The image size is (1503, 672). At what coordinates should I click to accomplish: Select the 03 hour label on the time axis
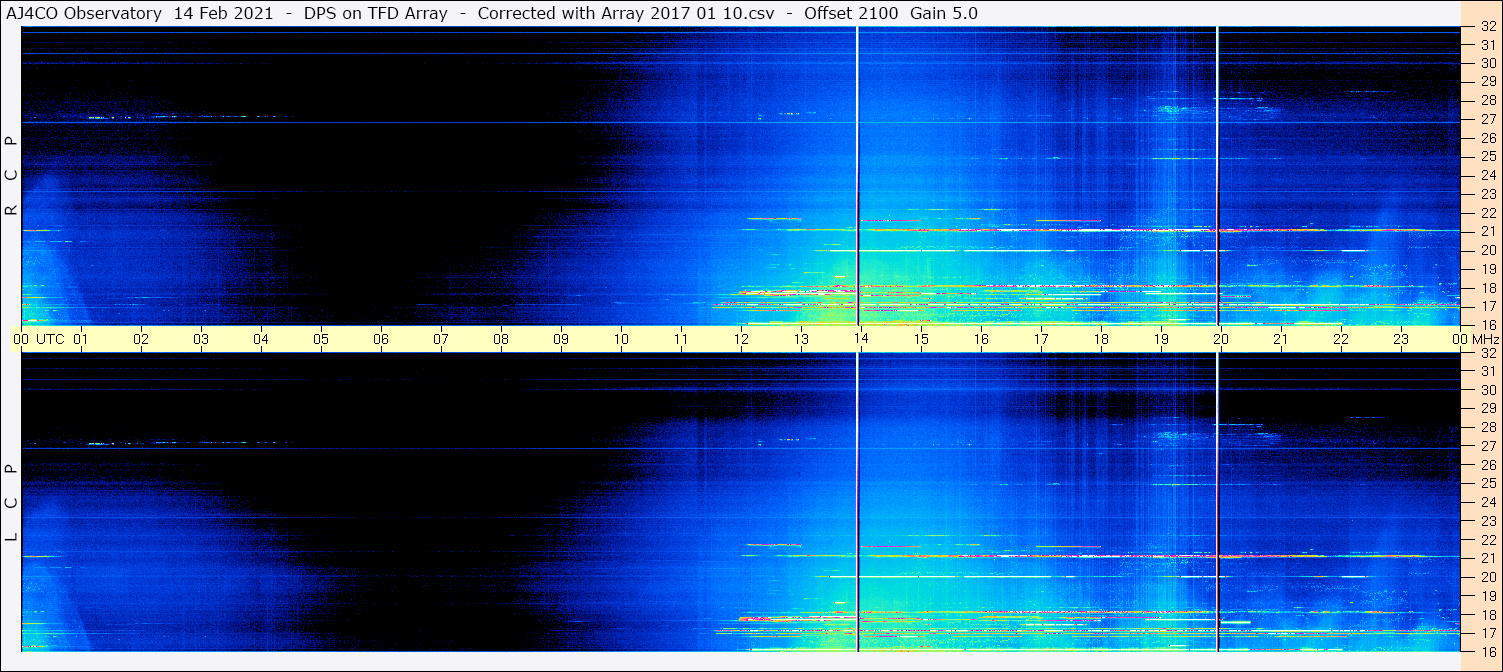pyautogui.click(x=201, y=339)
